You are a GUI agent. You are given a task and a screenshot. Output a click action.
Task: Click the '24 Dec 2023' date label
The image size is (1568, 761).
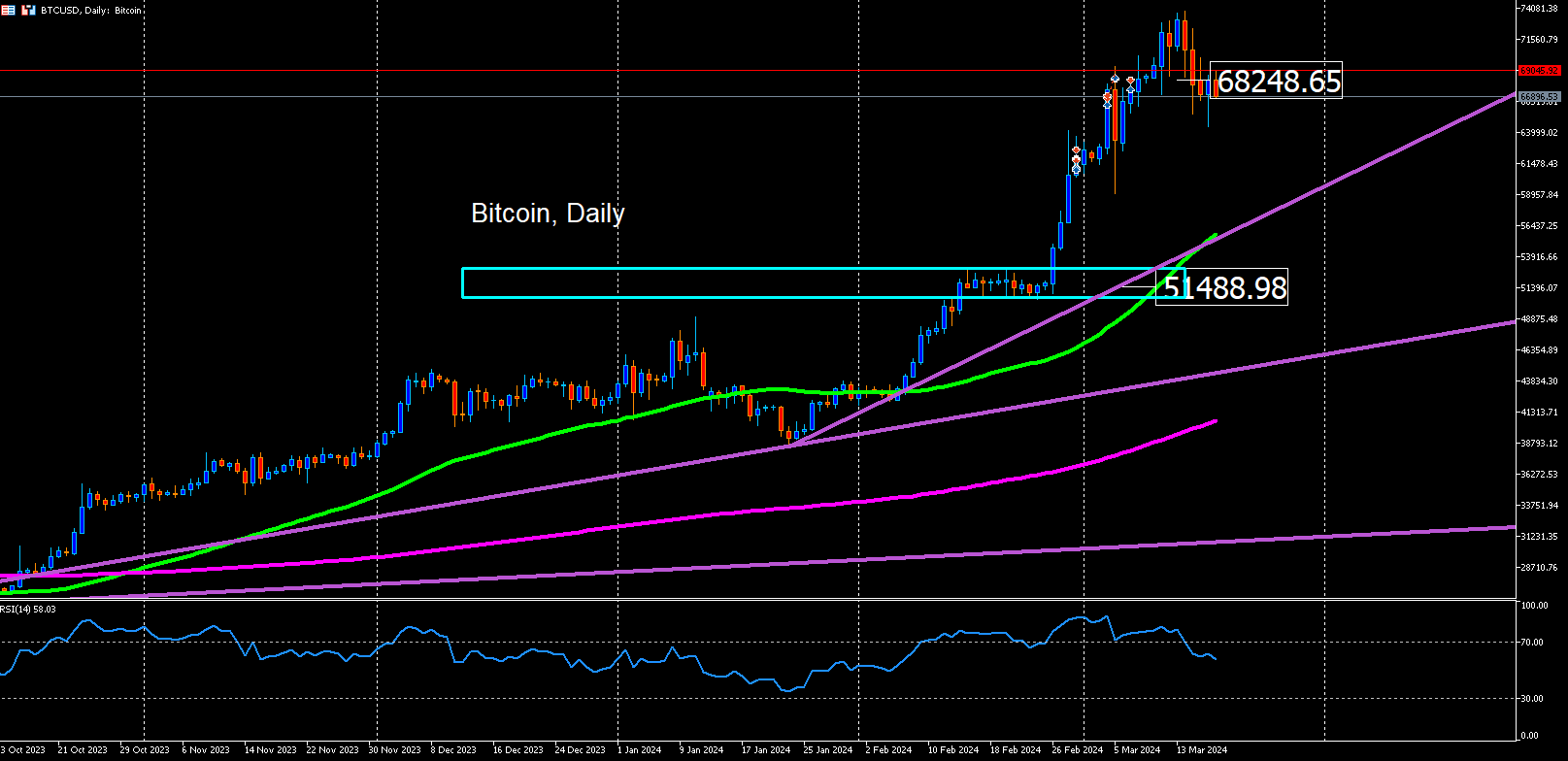click(x=580, y=749)
